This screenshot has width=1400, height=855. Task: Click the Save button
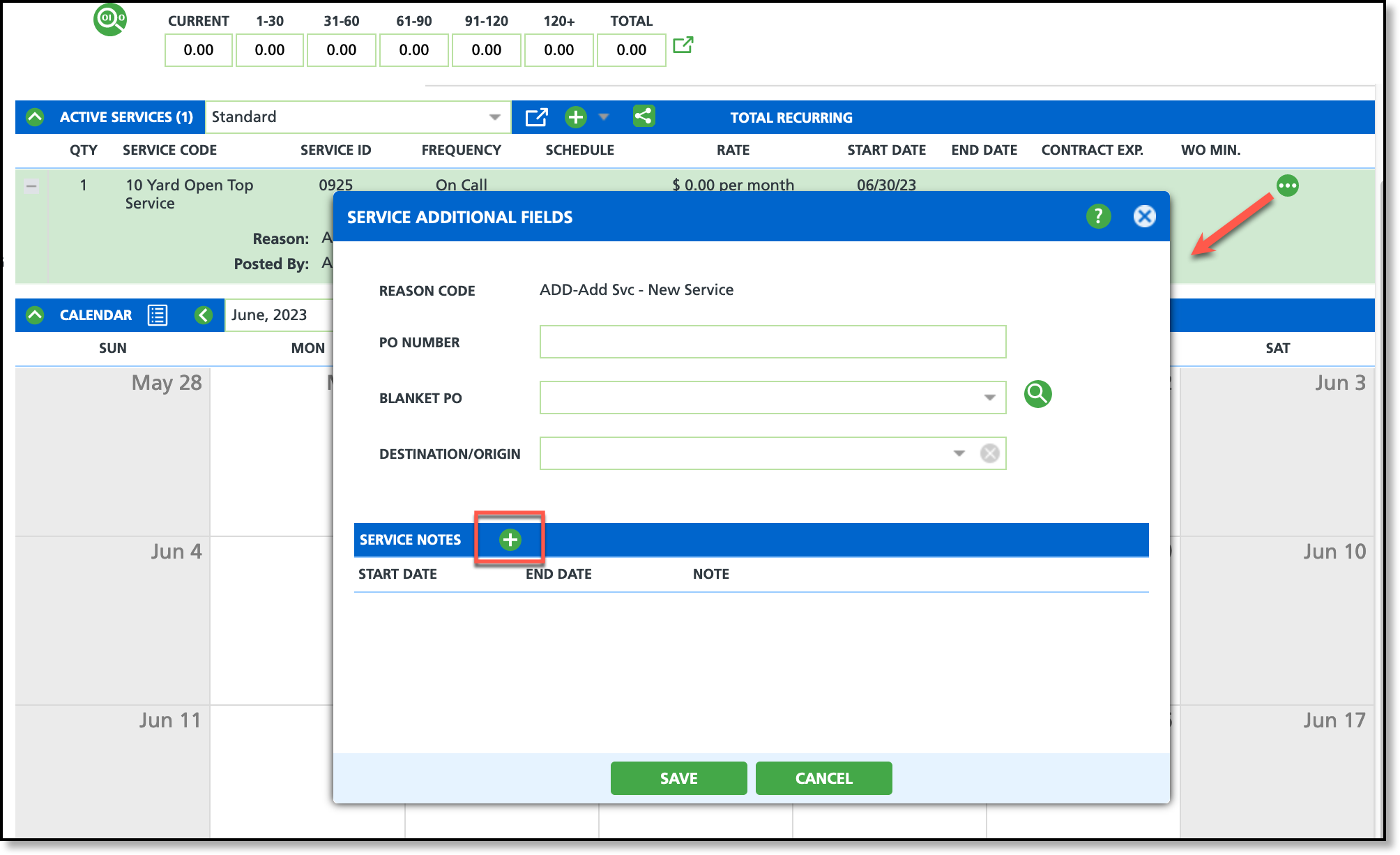678,778
